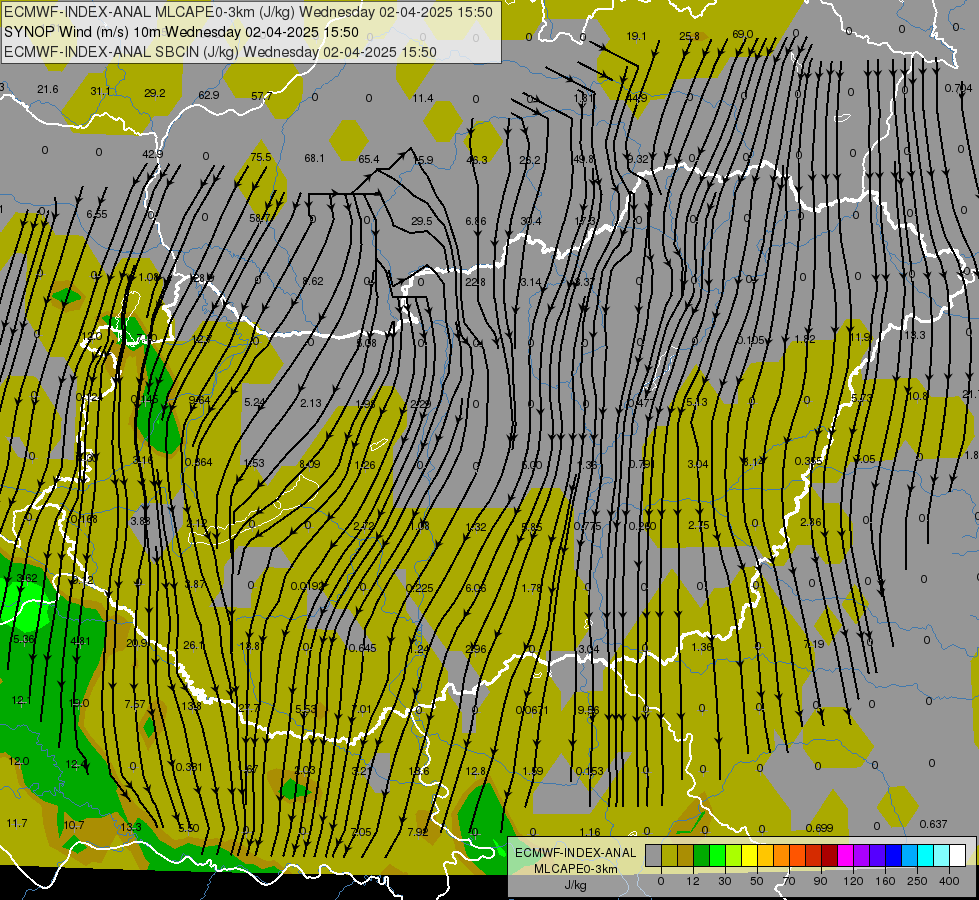
Task: Click the map value 68.1
Action: (314, 158)
